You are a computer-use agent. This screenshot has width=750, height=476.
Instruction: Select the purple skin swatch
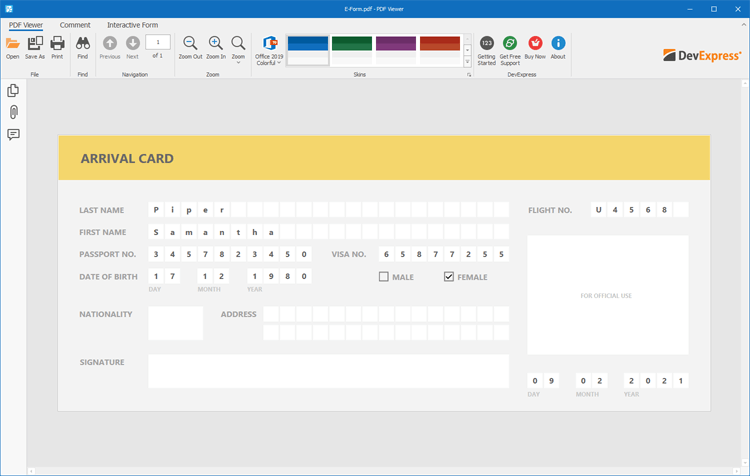[396, 50]
